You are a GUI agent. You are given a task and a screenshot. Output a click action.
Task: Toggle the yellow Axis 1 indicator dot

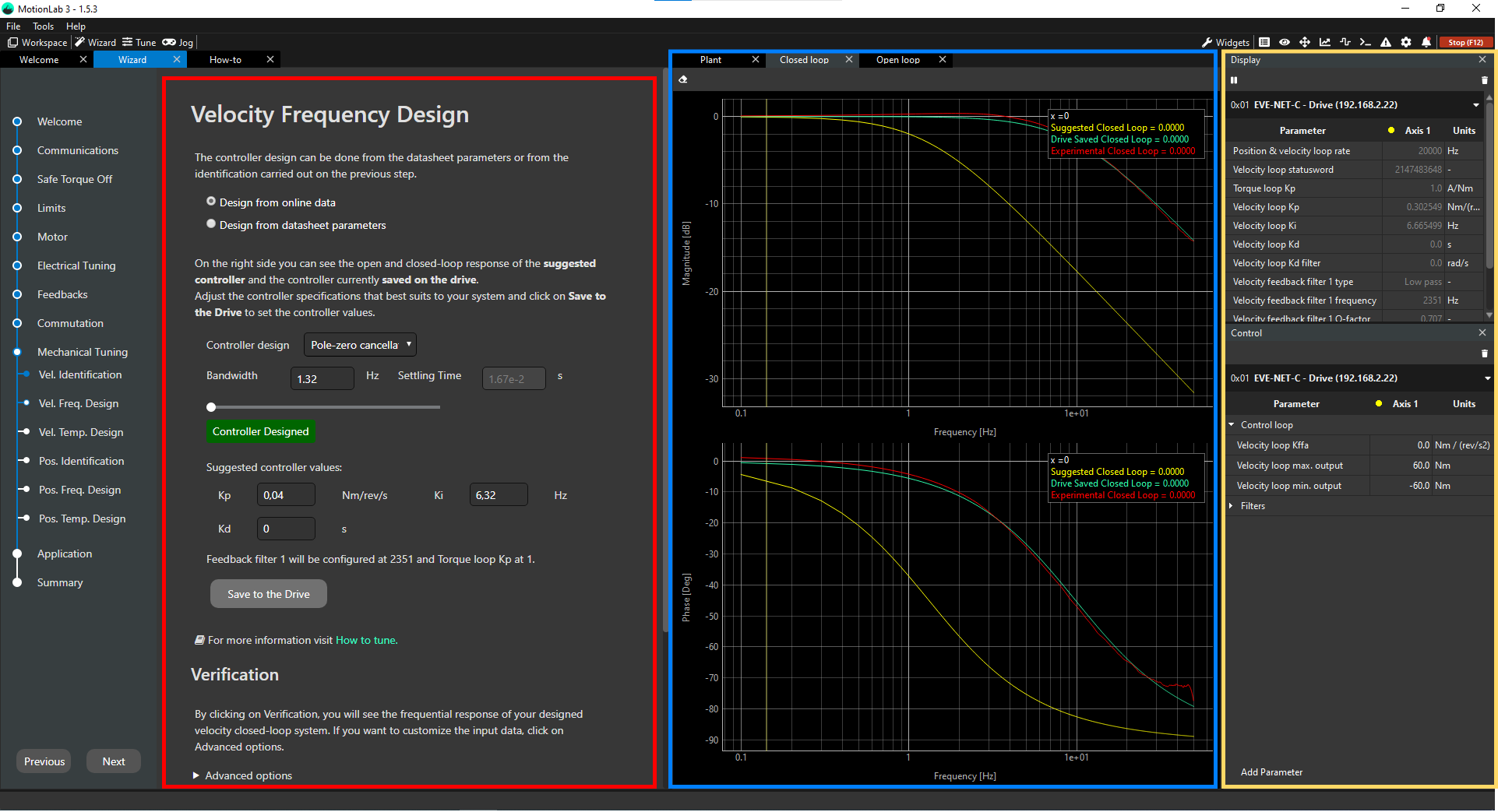click(x=1390, y=130)
